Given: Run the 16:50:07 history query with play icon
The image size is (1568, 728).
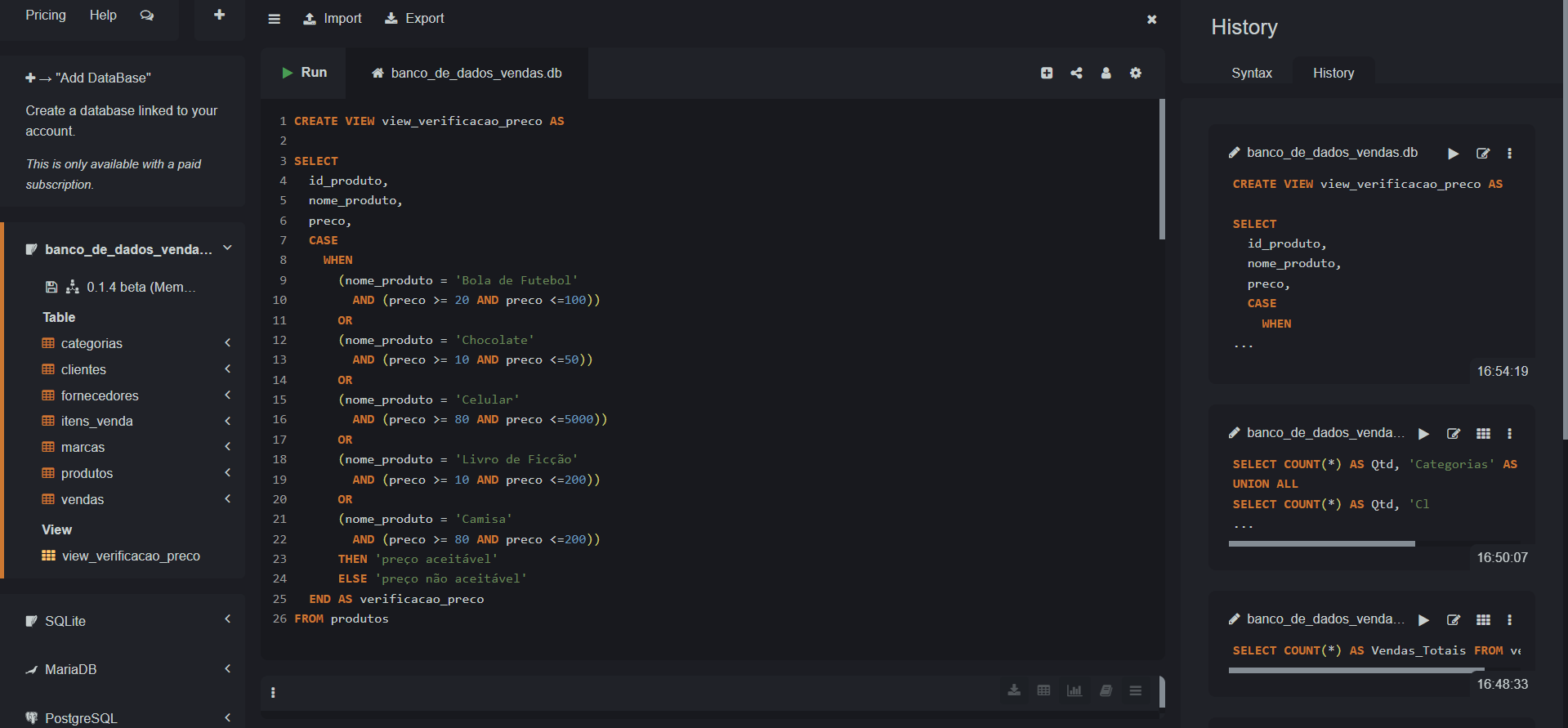Looking at the screenshot, I should [1424, 434].
